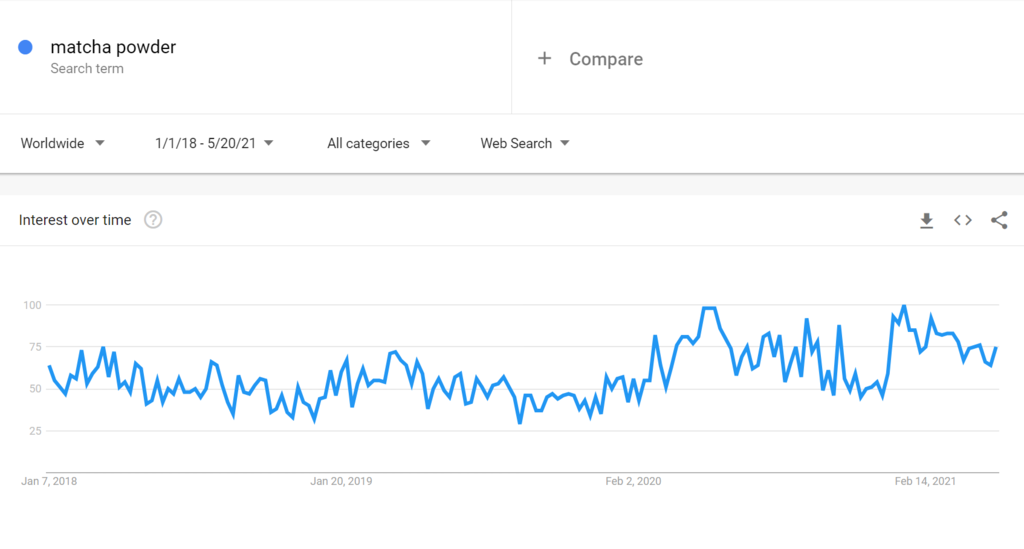1024x549 pixels.
Task: Share the interest over time chart
Action: point(999,220)
